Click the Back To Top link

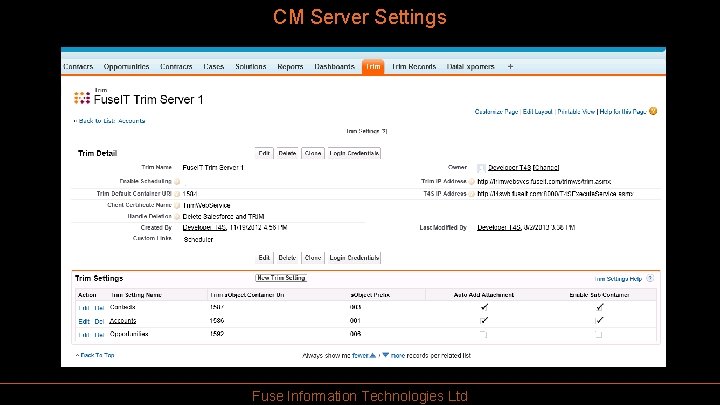[95, 355]
